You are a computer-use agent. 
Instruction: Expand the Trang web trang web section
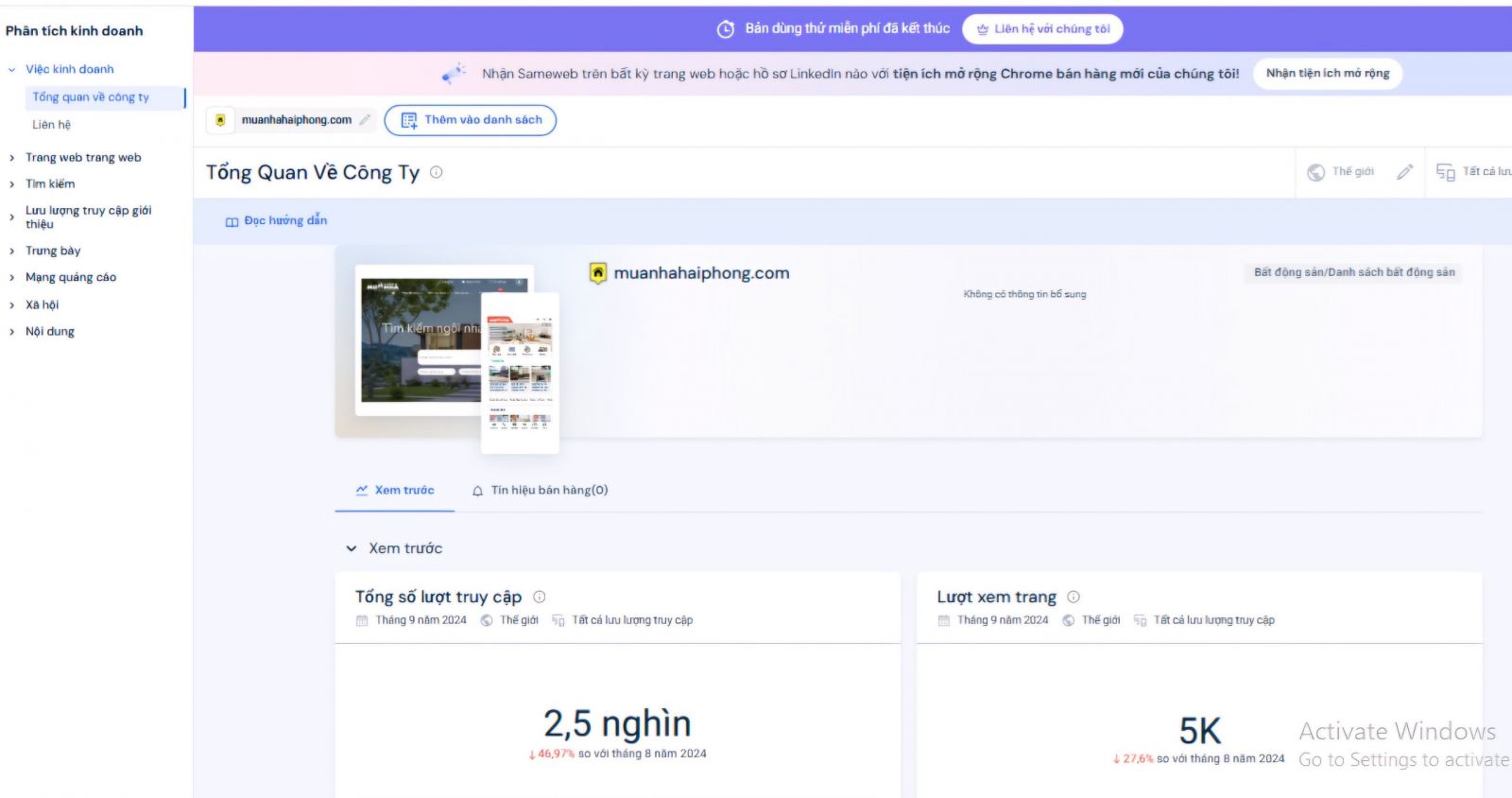click(x=12, y=158)
